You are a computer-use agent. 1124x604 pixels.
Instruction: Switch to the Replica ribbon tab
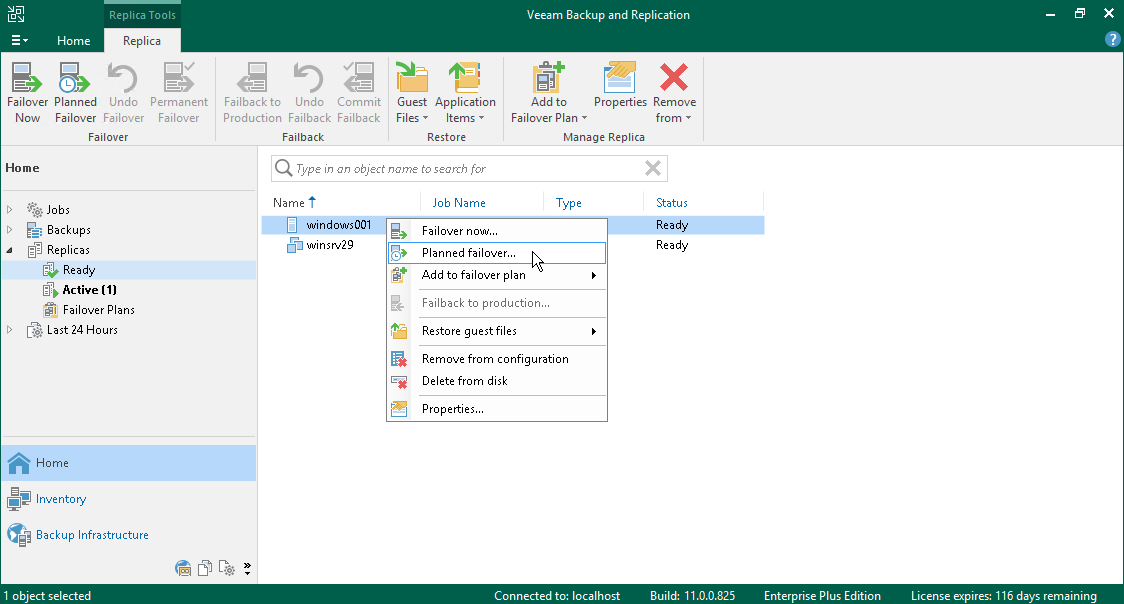coord(142,41)
